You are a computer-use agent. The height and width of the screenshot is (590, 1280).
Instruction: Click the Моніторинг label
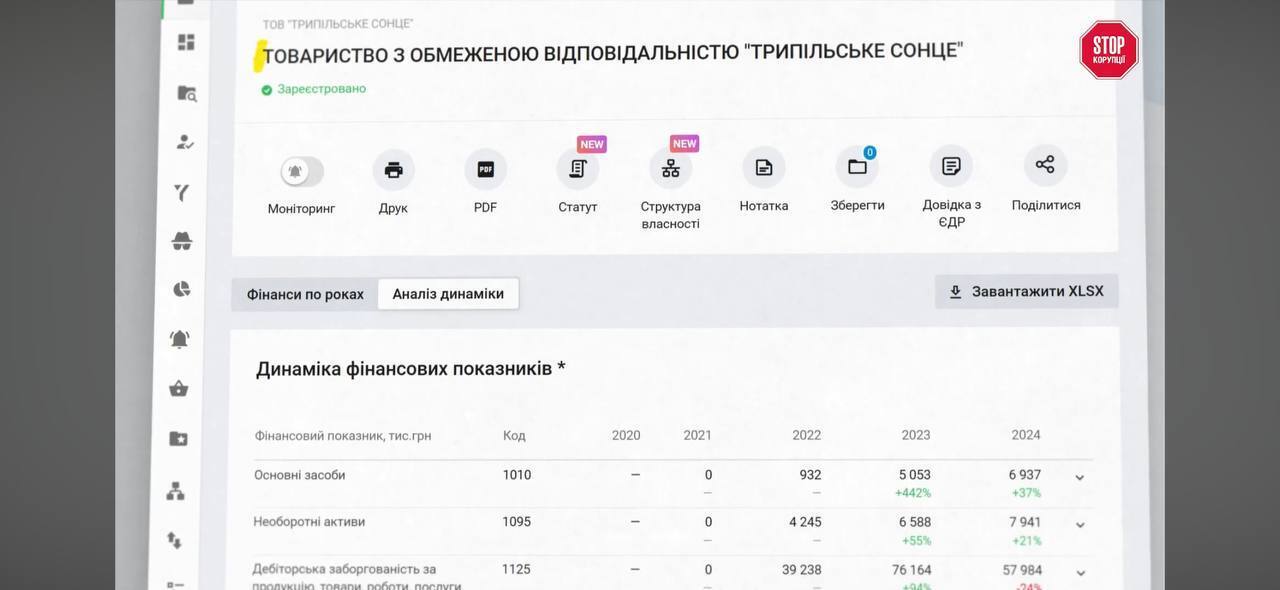click(301, 209)
